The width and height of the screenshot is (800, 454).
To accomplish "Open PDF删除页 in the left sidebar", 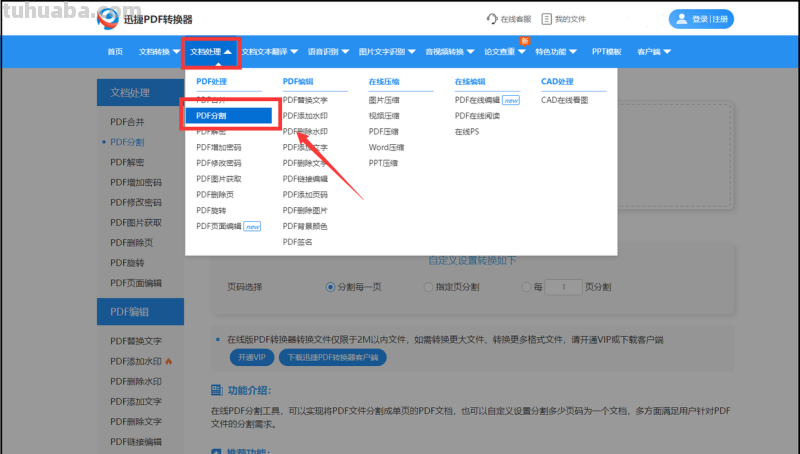I will (x=132, y=243).
